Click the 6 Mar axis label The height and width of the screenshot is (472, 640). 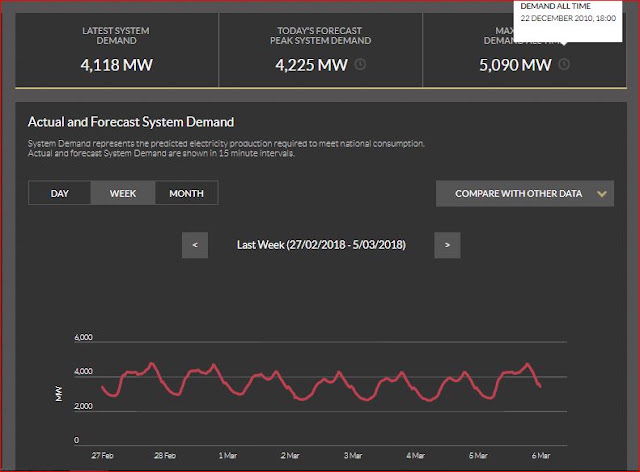[541, 455]
